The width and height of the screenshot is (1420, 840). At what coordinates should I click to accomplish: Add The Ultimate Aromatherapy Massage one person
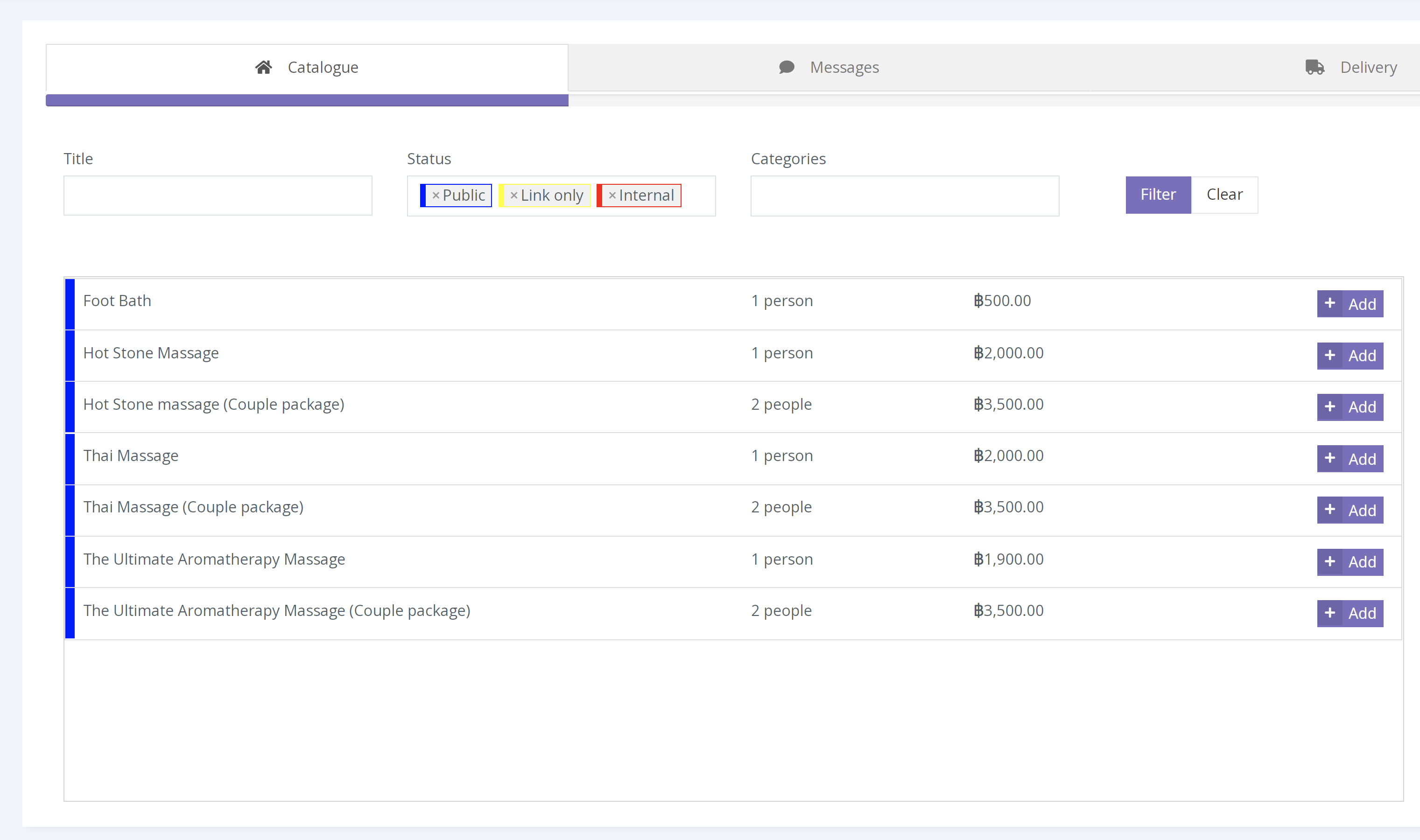(1350, 562)
